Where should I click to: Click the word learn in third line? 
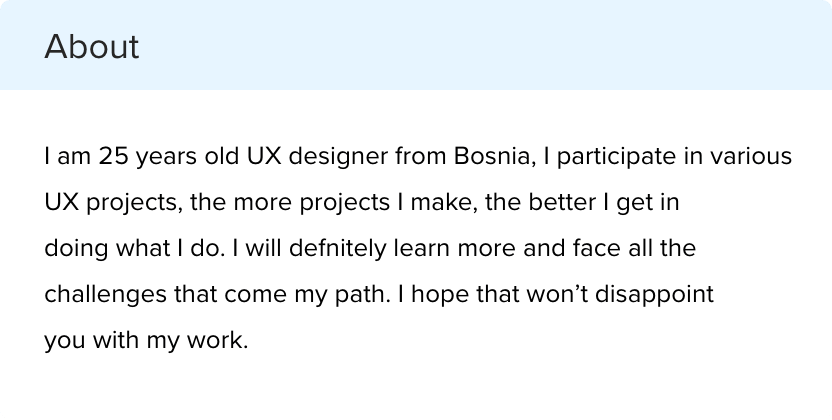coord(422,248)
